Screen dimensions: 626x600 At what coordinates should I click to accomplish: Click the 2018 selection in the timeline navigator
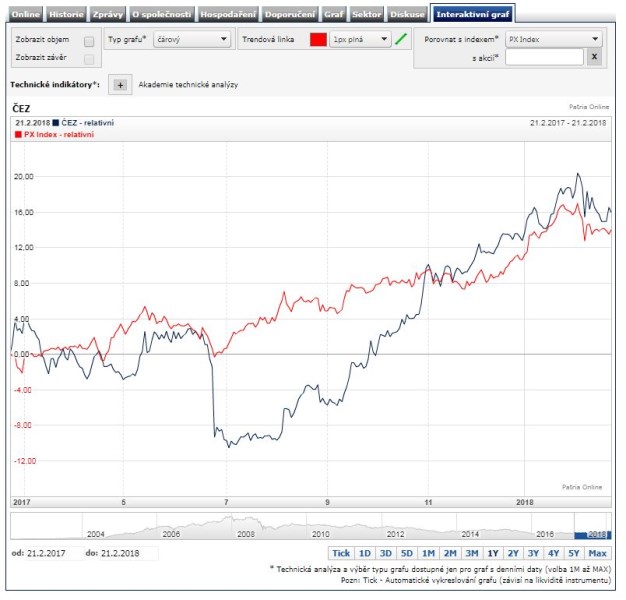[x=592, y=534]
